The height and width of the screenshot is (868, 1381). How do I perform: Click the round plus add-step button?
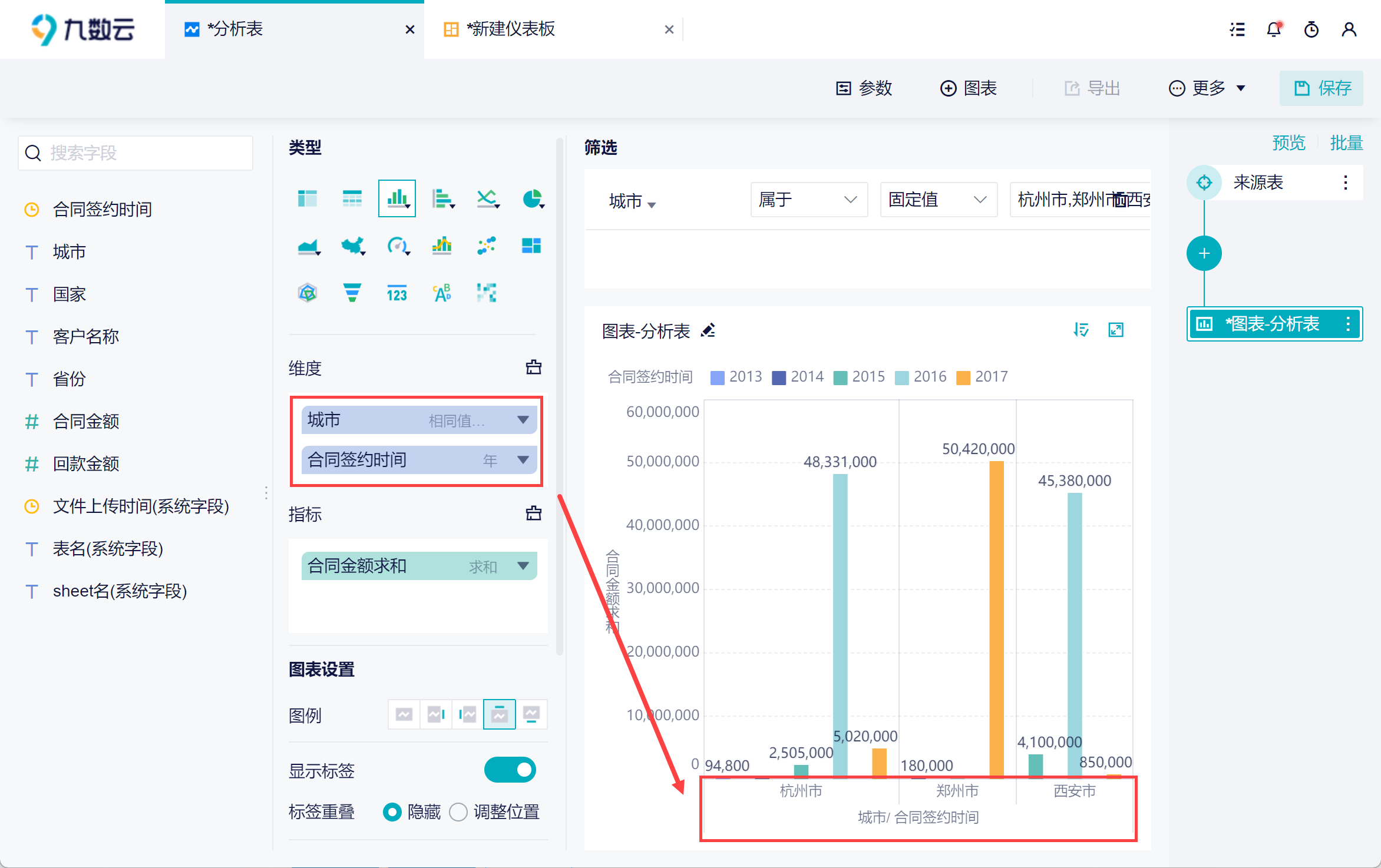pyautogui.click(x=1204, y=254)
